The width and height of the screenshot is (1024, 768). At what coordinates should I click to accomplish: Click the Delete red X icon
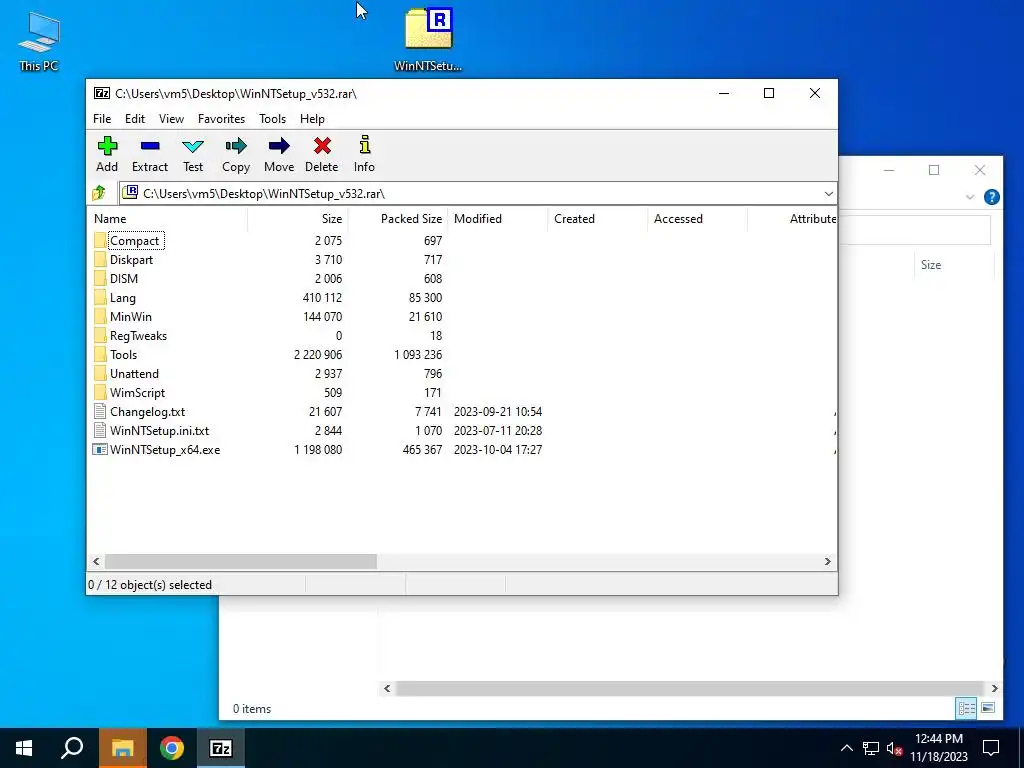tap(322, 146)
